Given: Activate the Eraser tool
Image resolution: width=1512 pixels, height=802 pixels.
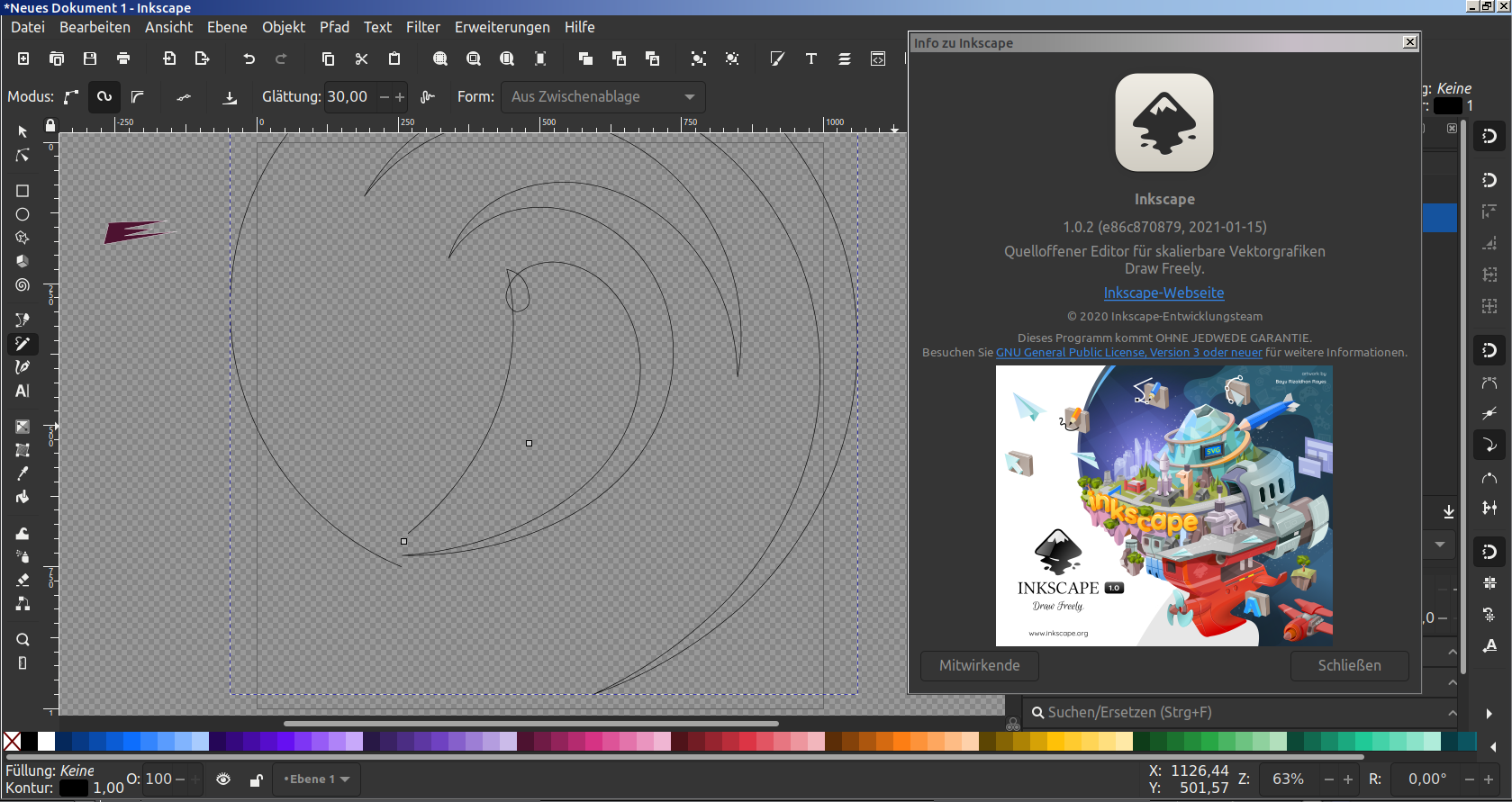Looking at the screenshot, I should [x=23, y=580].
